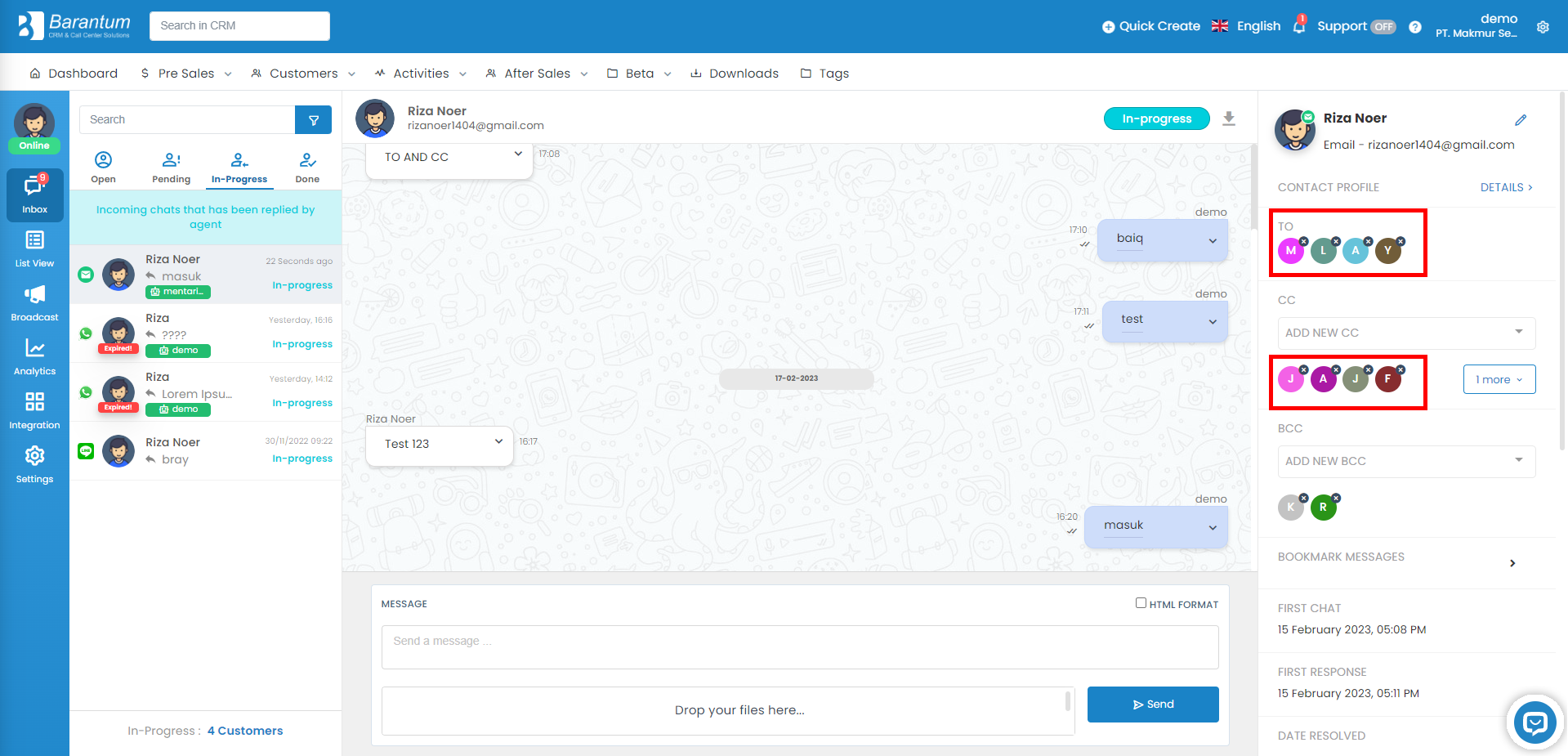
Task: Click 'Drop your files here' area
Action: [728, 711]
